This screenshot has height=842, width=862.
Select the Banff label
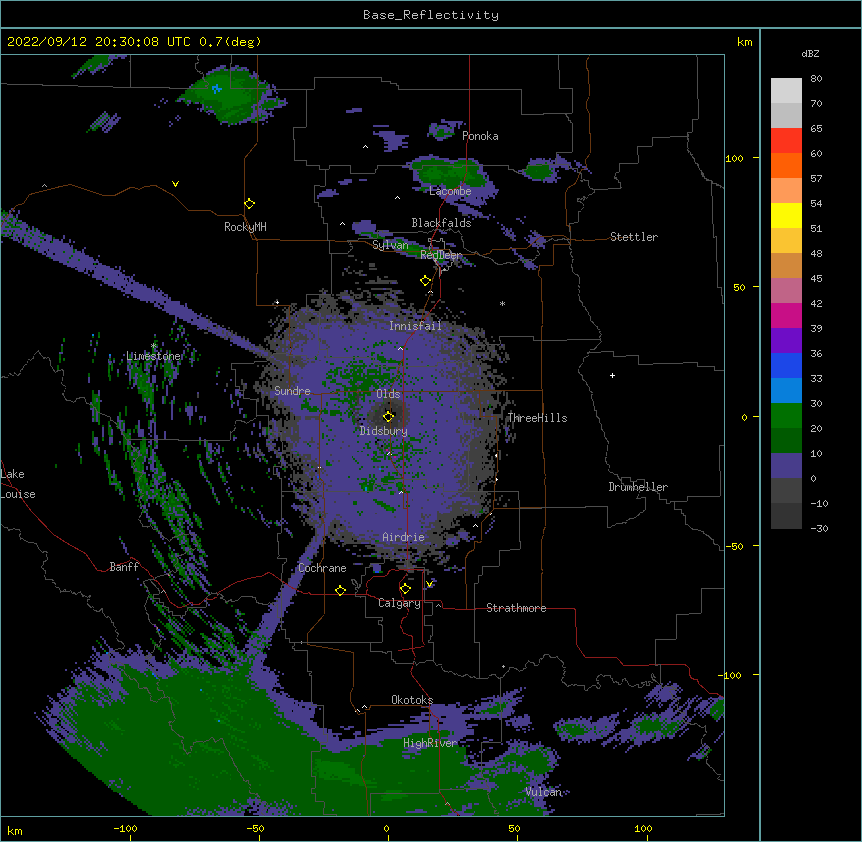[x=124, y=567]
